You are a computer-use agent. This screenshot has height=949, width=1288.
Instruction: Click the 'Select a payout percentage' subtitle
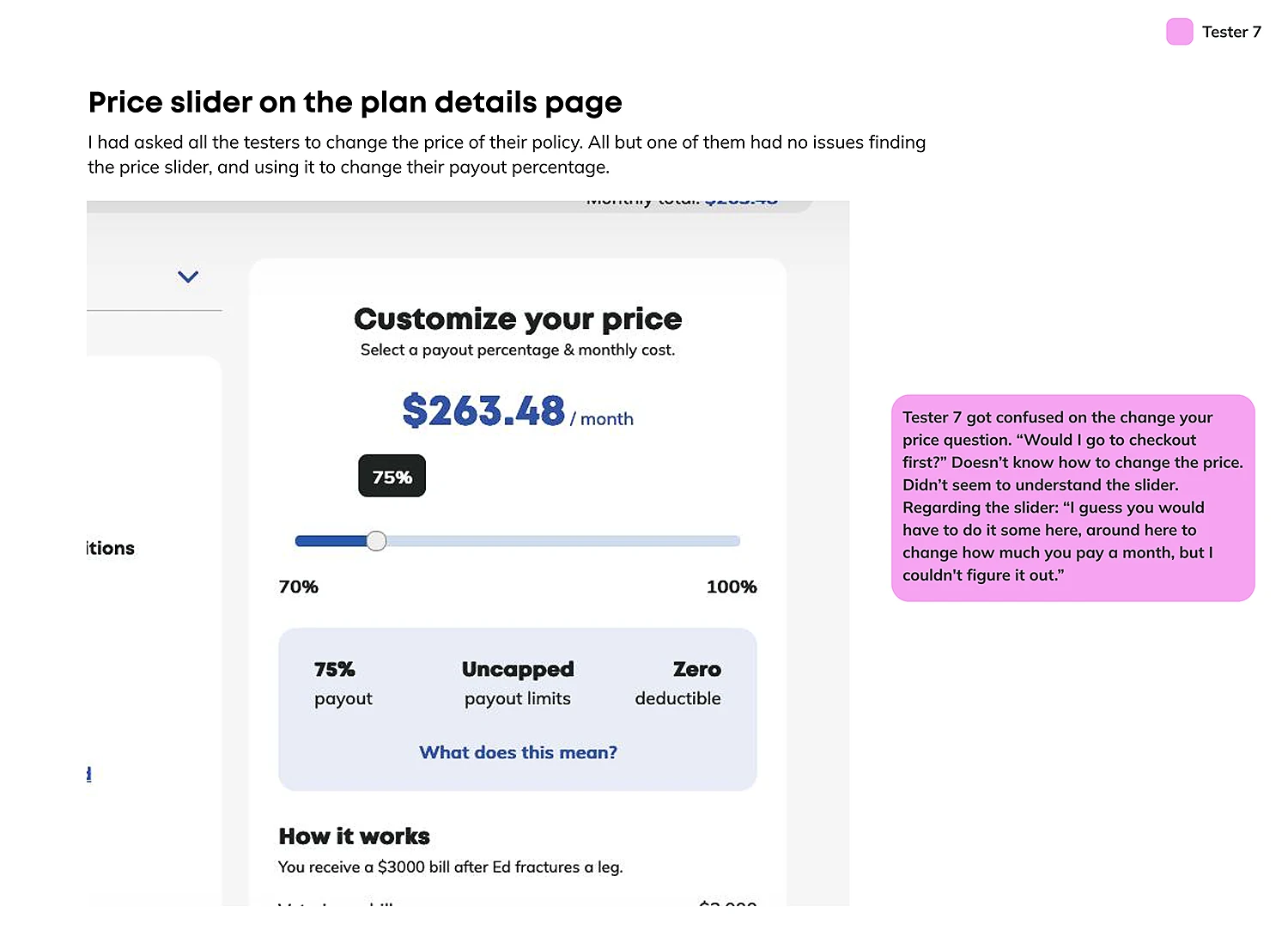point(517,350)
